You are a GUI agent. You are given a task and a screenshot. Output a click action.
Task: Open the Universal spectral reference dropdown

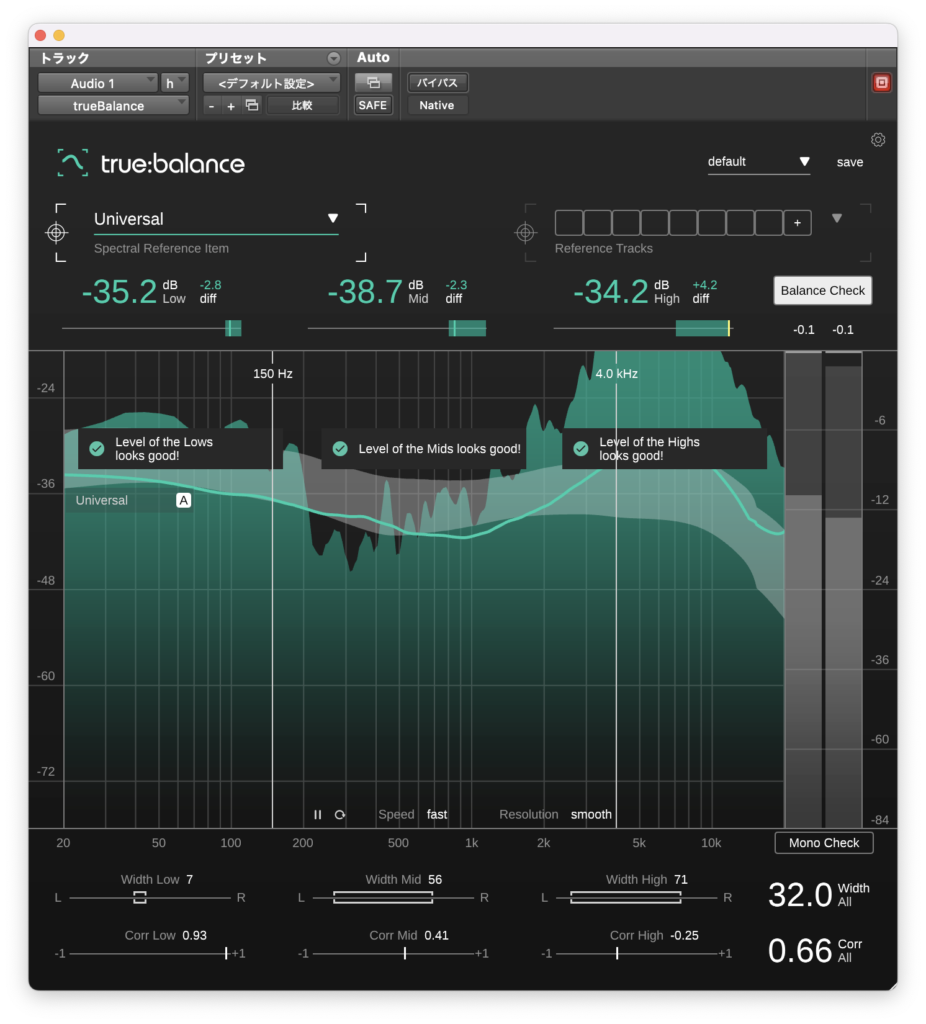click(x=216, y=219)
